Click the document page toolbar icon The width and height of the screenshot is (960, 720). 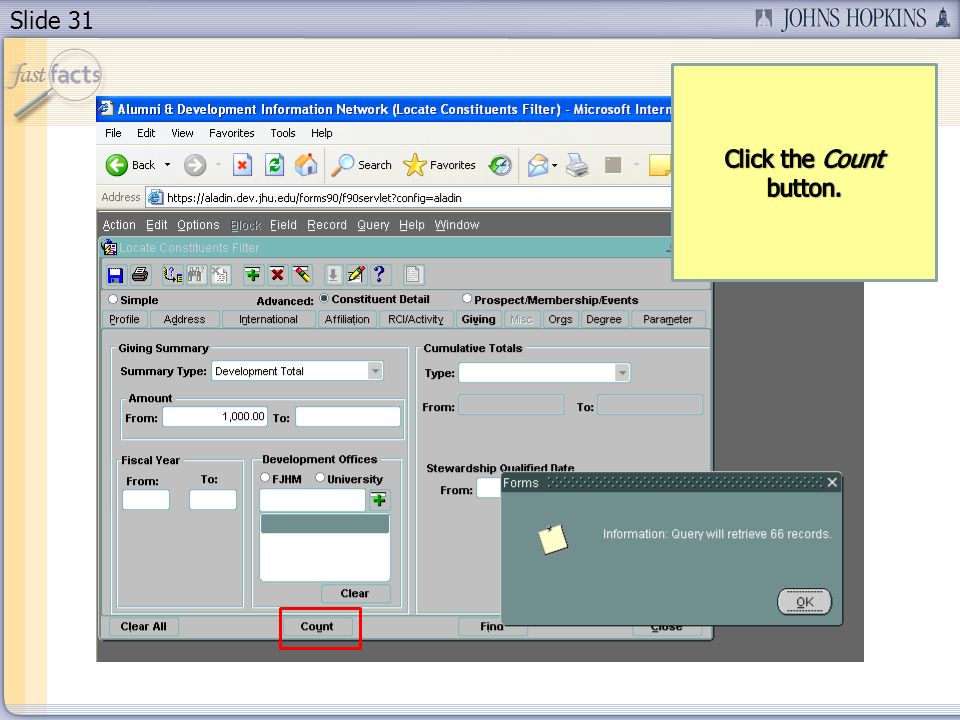click(x=413, y=275)
